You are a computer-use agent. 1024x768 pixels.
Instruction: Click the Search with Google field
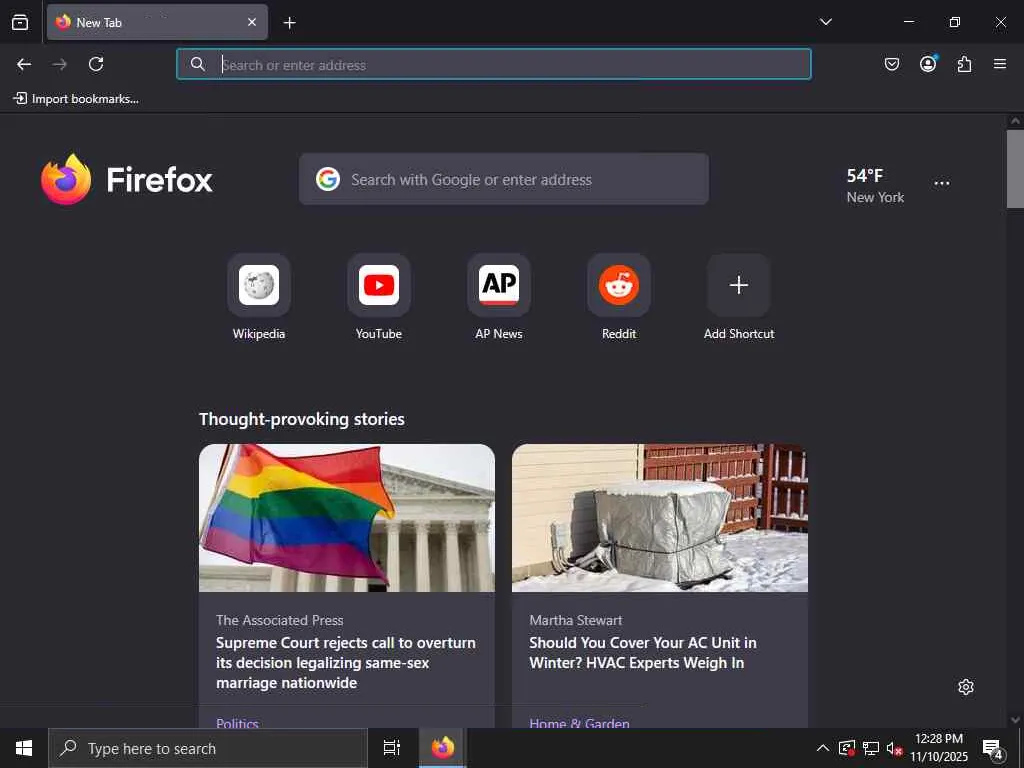(x=504, y=179)
